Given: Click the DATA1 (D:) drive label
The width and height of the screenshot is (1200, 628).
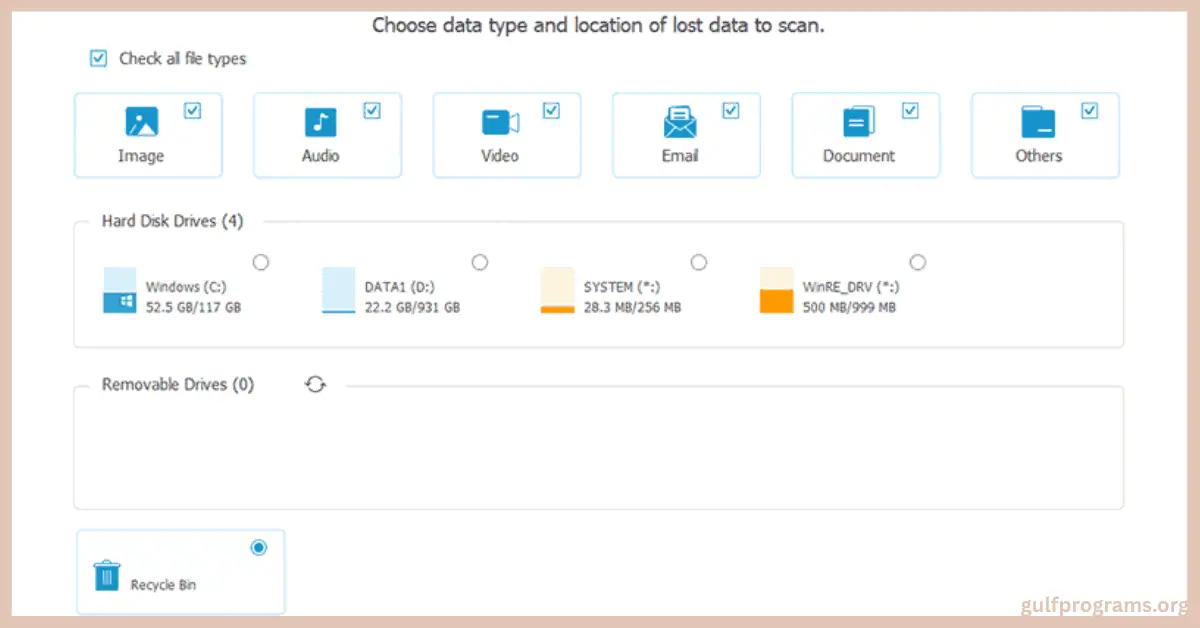Looking at the screenshot, I should pyautogui.click(x=396, y=287).
